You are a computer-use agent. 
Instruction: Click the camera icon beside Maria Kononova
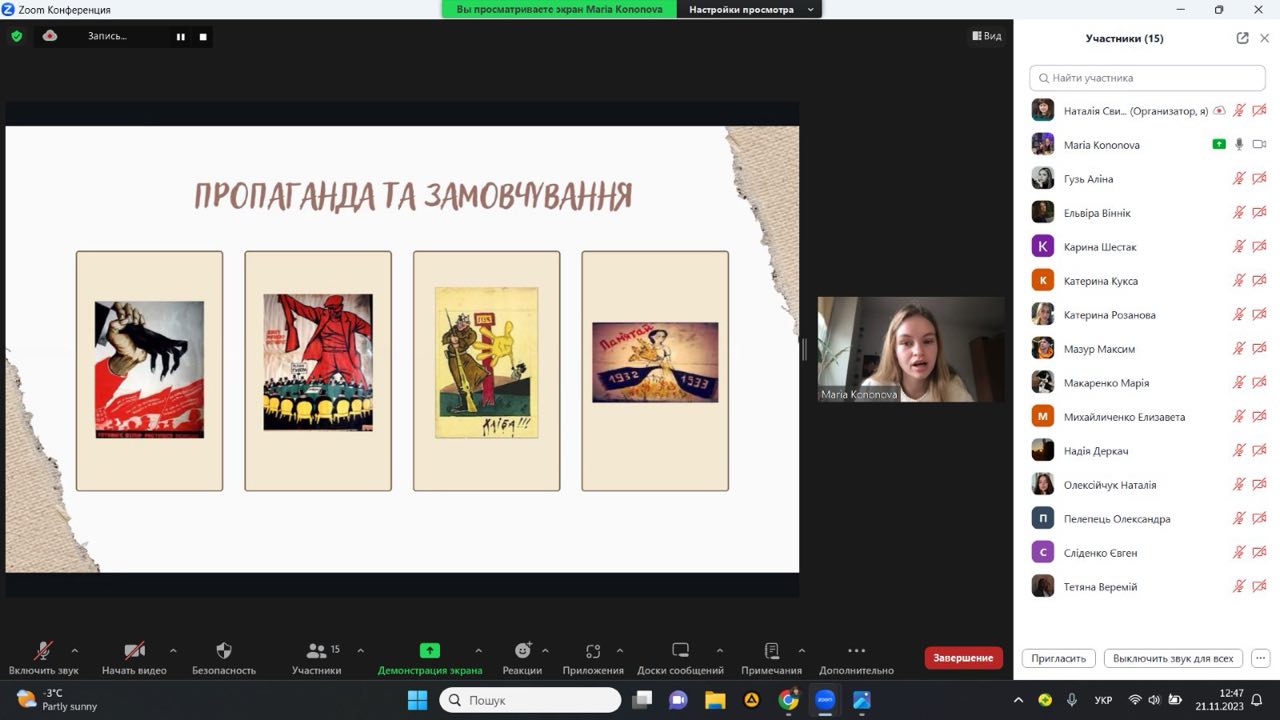[1259, 145]
